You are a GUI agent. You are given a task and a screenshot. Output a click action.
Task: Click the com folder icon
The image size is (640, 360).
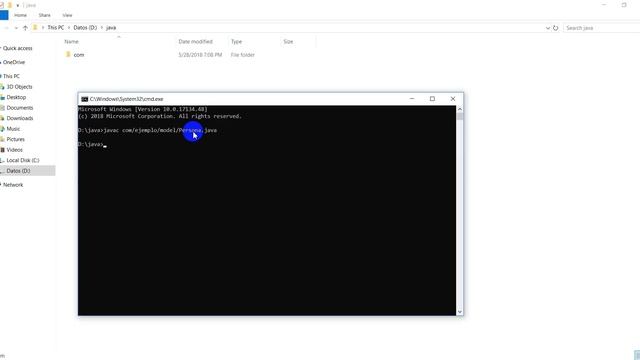pyautogui.click(x=68, y=54)
